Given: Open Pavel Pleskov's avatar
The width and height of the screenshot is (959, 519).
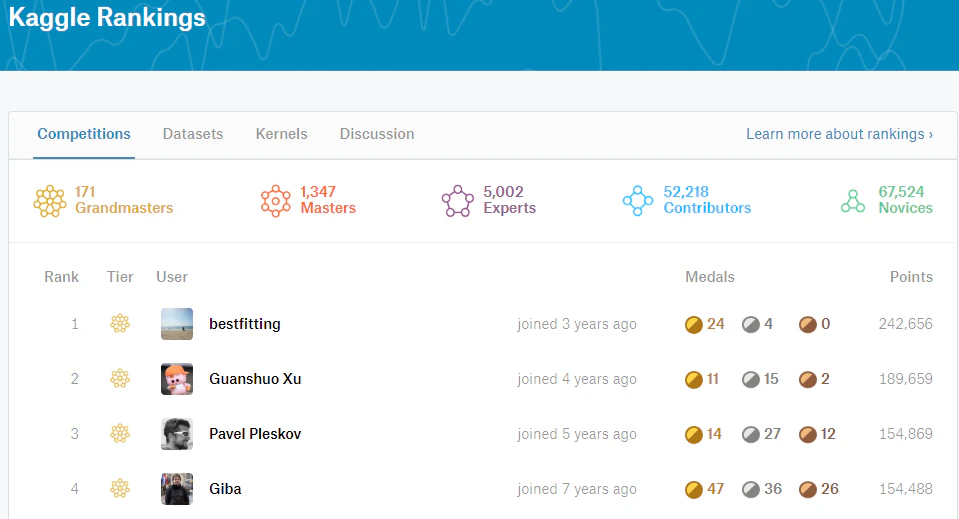Looking at the screenshot, I should coord(177,434).
